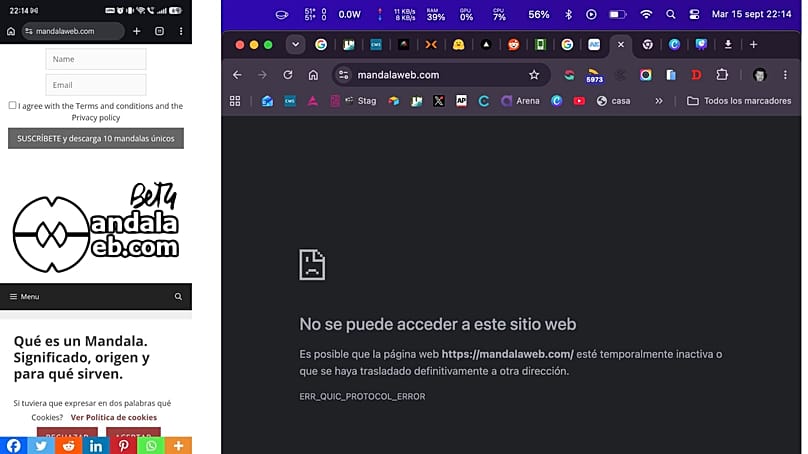Click the mandalaweb.com Beta logo
Image resolution: width=808 pixels, height=454 pixels.
96,227
